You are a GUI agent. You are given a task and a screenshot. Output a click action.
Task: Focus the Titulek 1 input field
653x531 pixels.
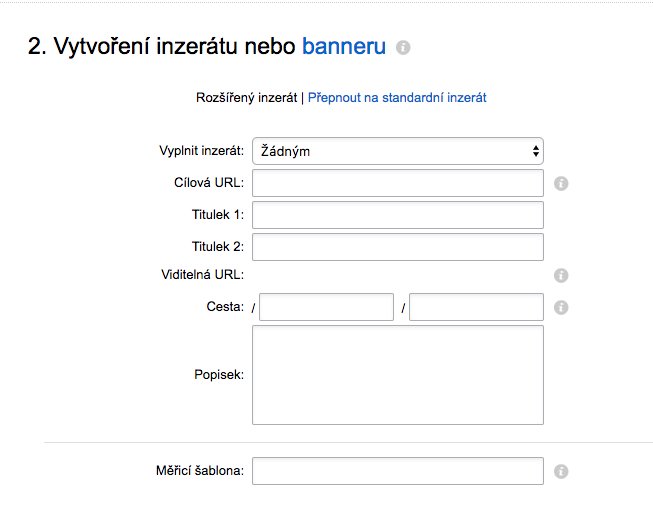[x=398, y=215]
